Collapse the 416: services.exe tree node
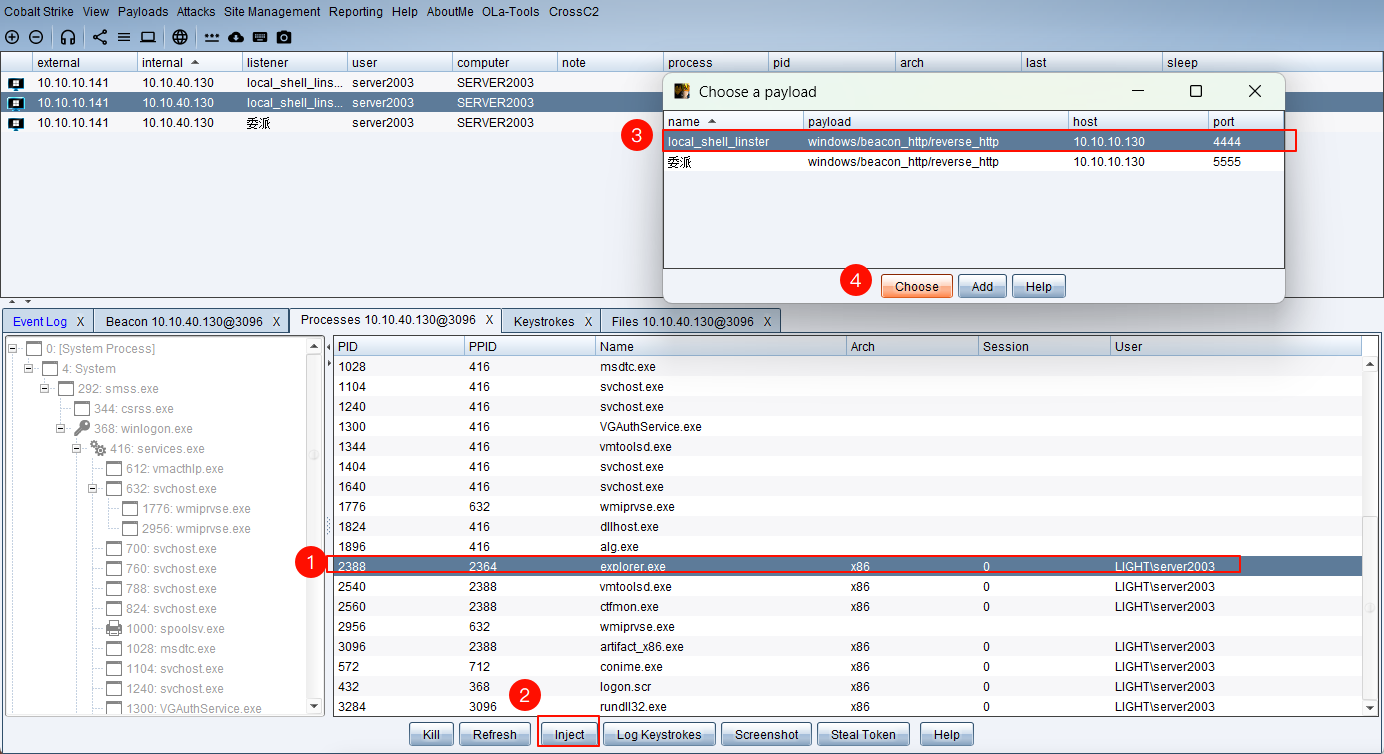The width and height of the screenshot is (1384, 754). pyautogui.click(x=77, y=449)
